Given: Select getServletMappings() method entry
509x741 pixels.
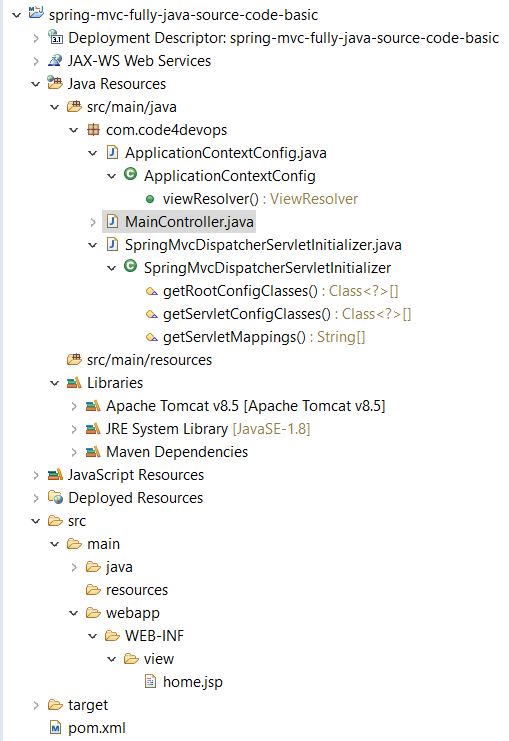Looking at the screenshot, I should click(255, 337).
